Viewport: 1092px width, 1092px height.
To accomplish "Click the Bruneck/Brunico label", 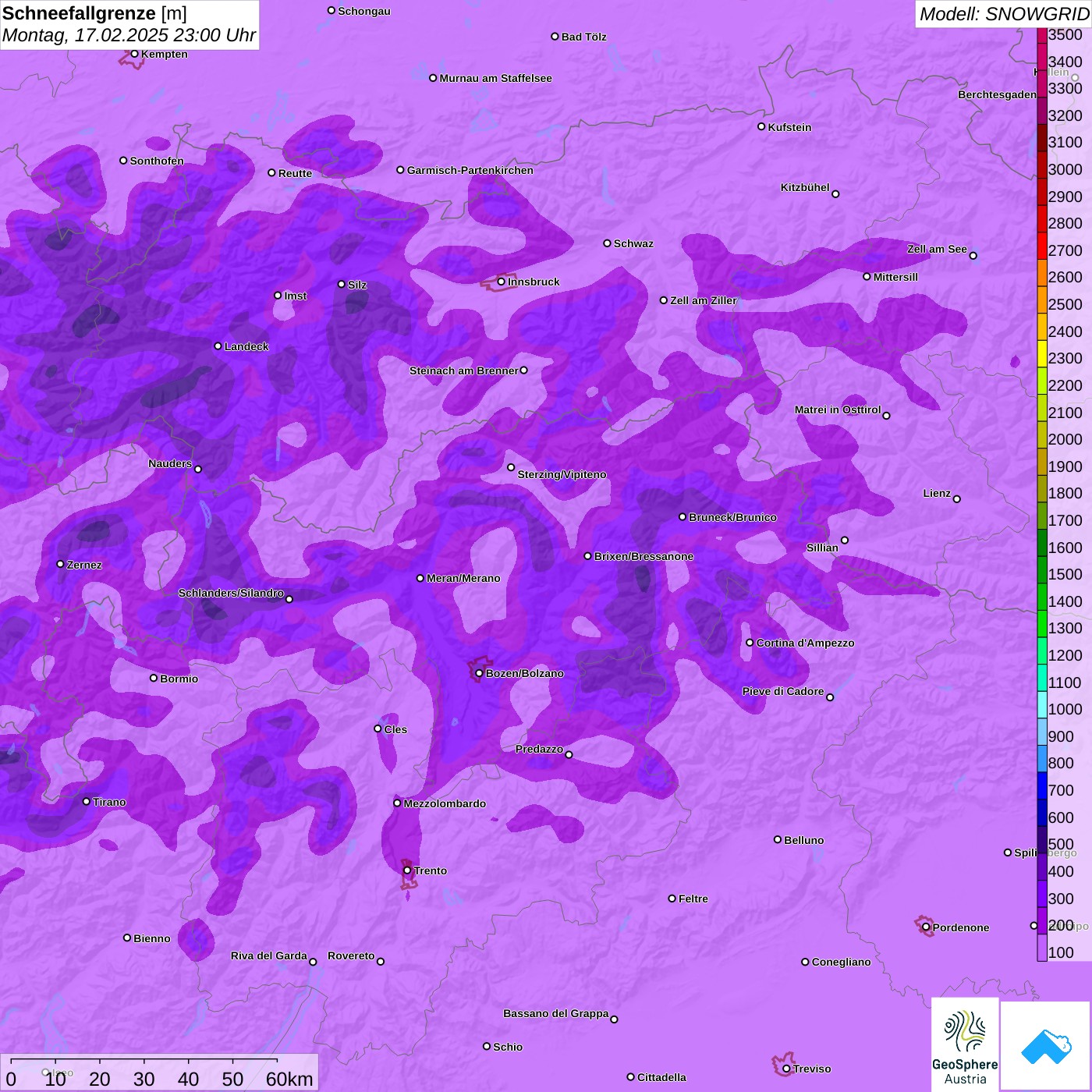I will click(732, 517).
